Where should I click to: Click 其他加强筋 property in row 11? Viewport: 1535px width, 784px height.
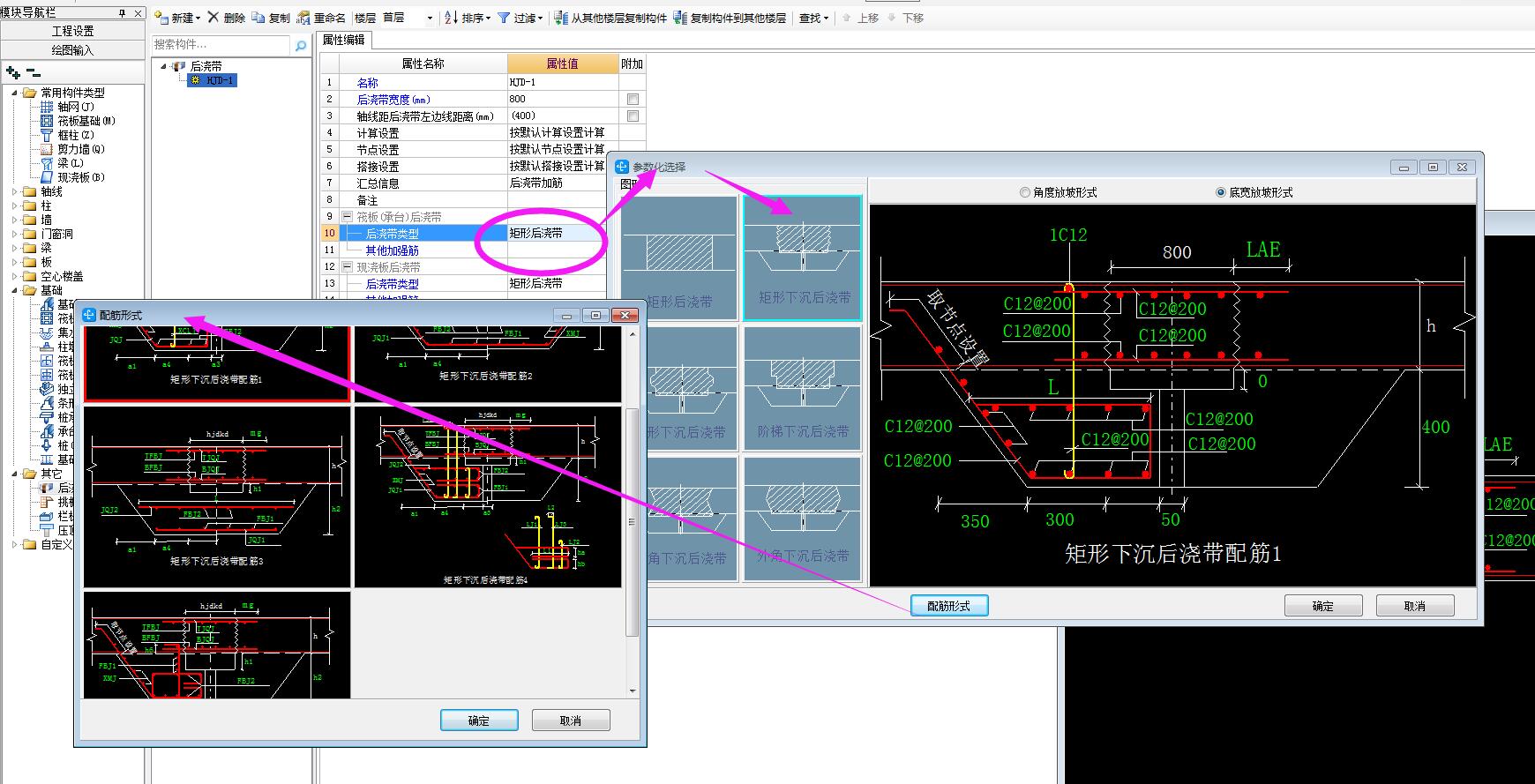pyautogui.click(x=393, y=250)
